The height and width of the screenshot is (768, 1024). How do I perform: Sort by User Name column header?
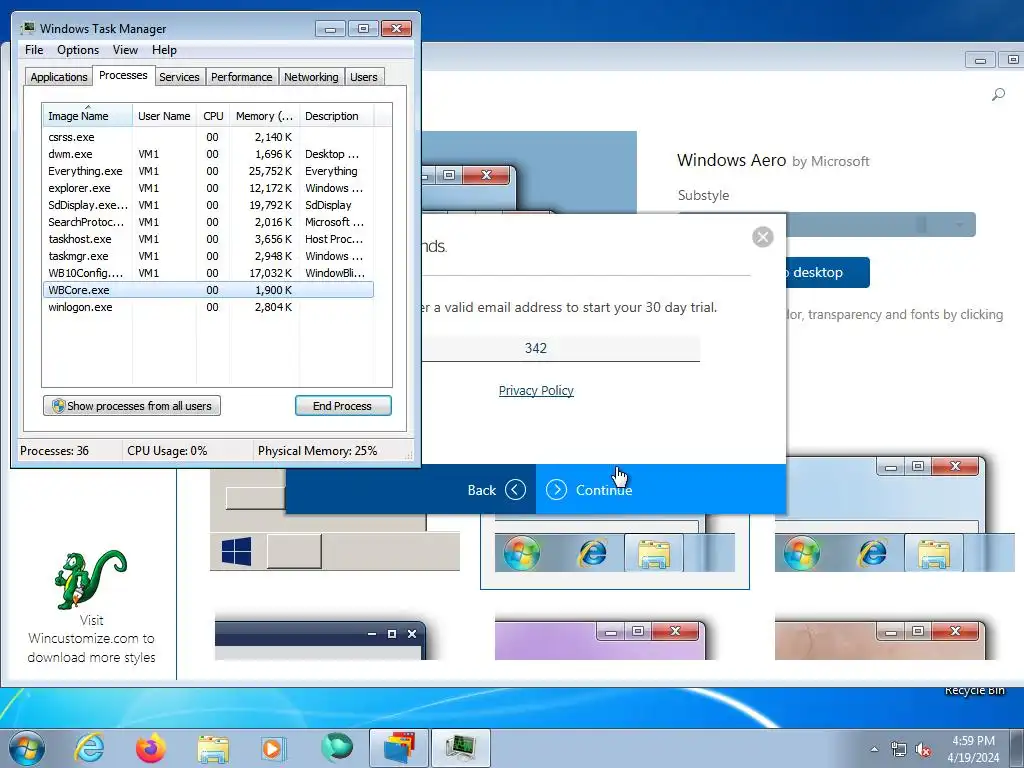(x=164, y=116)
